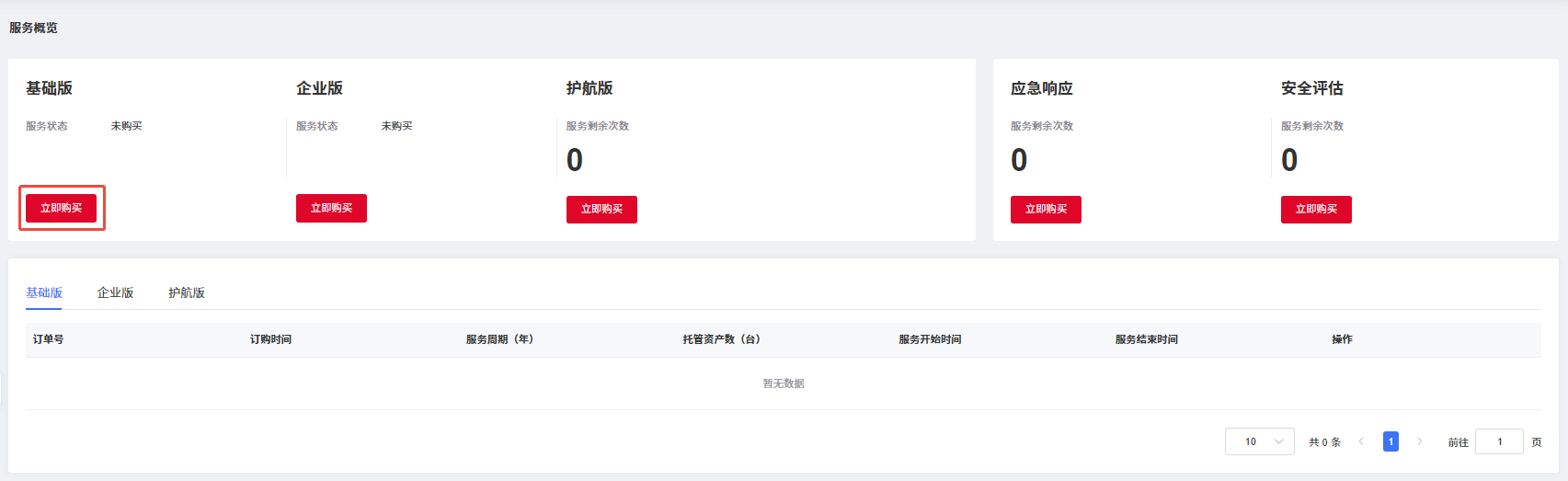Screen dimensions: 1568x481
Task: Click the 订购时间 column header
Action: pyautogui.click(x=270, y=339)
